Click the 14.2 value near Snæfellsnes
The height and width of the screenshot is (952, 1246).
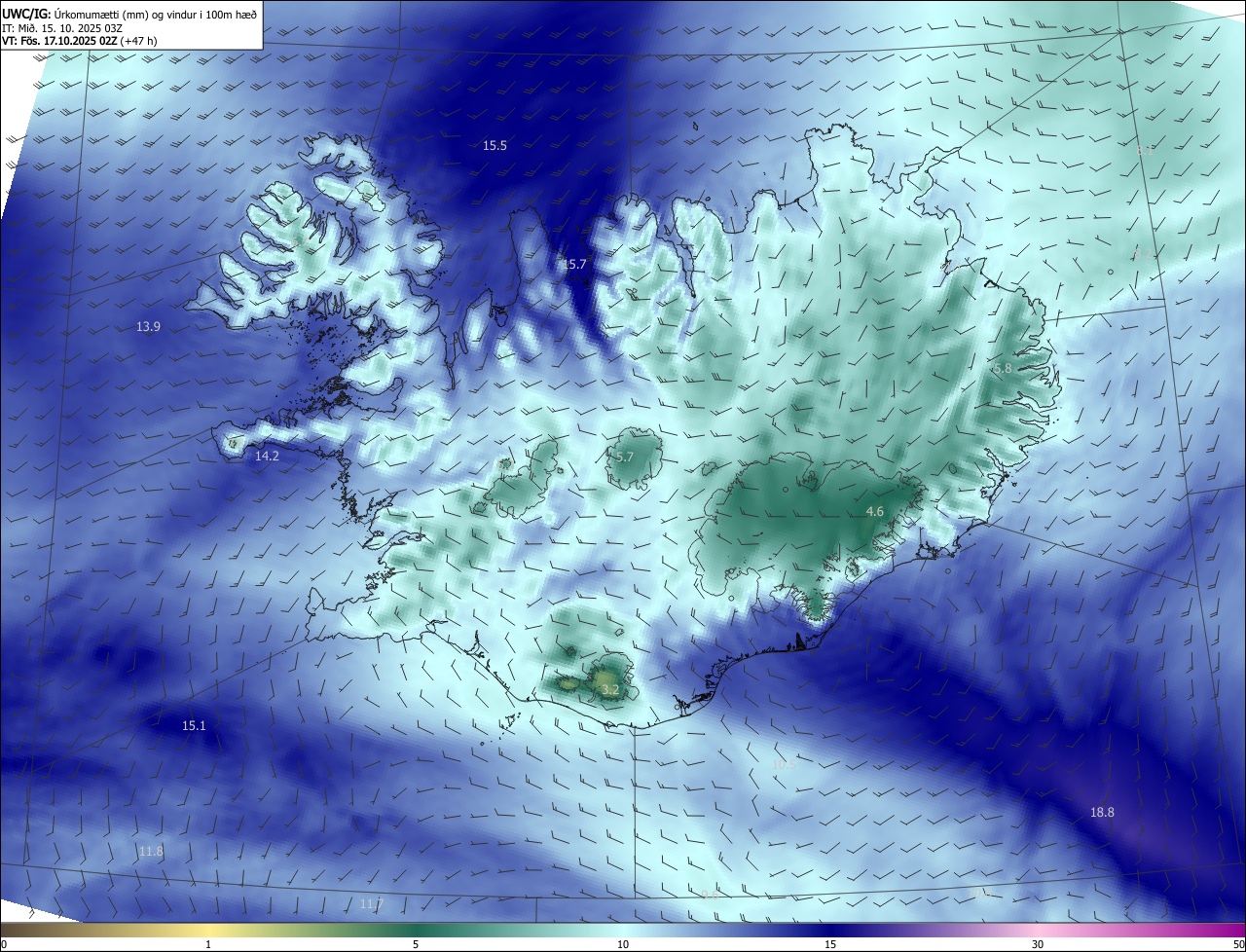coord(267,456)
